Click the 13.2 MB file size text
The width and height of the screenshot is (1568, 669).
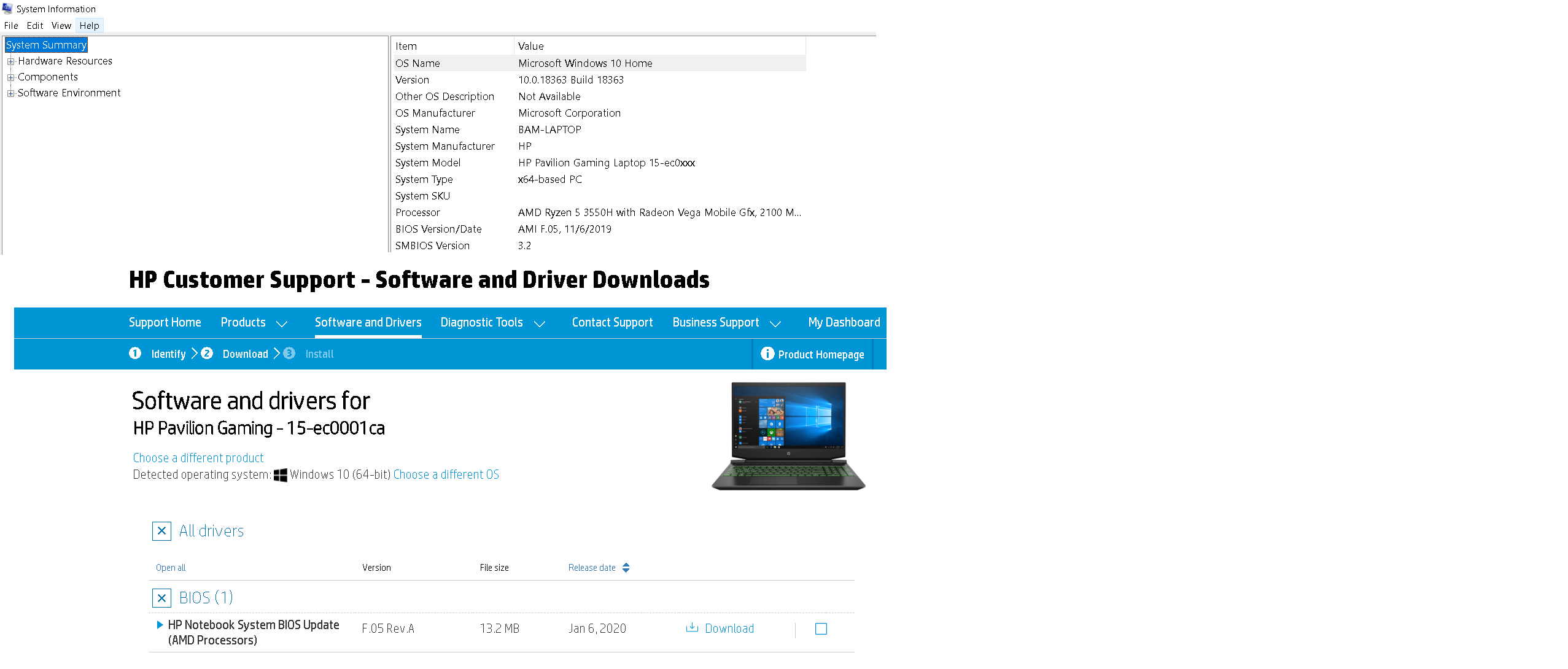click(x=499, y=628)
